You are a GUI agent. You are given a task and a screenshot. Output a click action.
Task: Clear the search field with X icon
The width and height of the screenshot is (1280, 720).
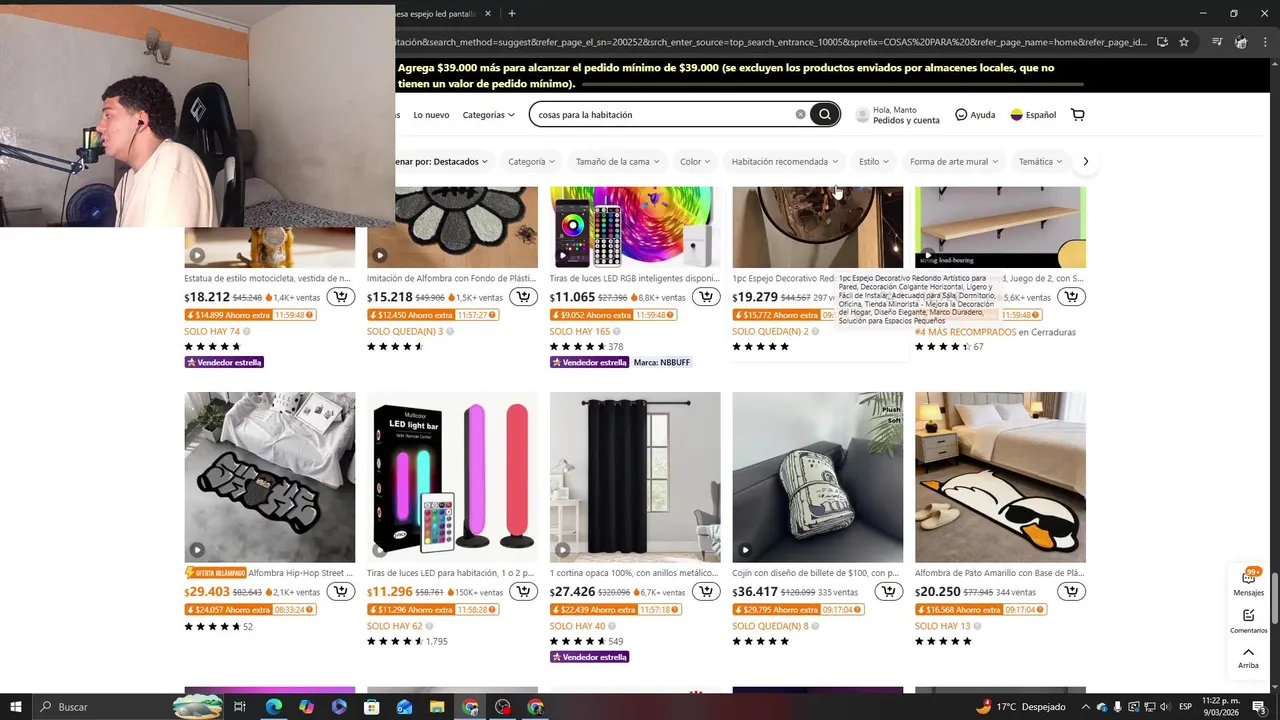[x=800, y=114]
